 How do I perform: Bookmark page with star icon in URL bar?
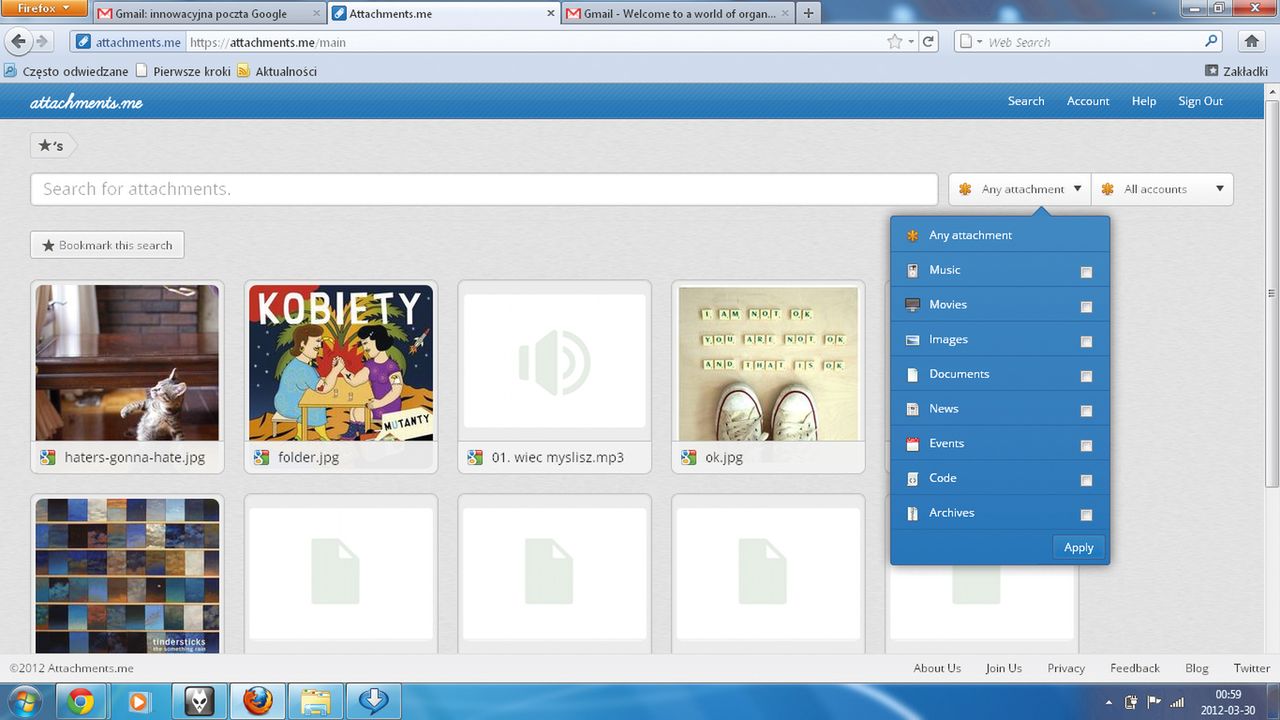click(894, 42)
